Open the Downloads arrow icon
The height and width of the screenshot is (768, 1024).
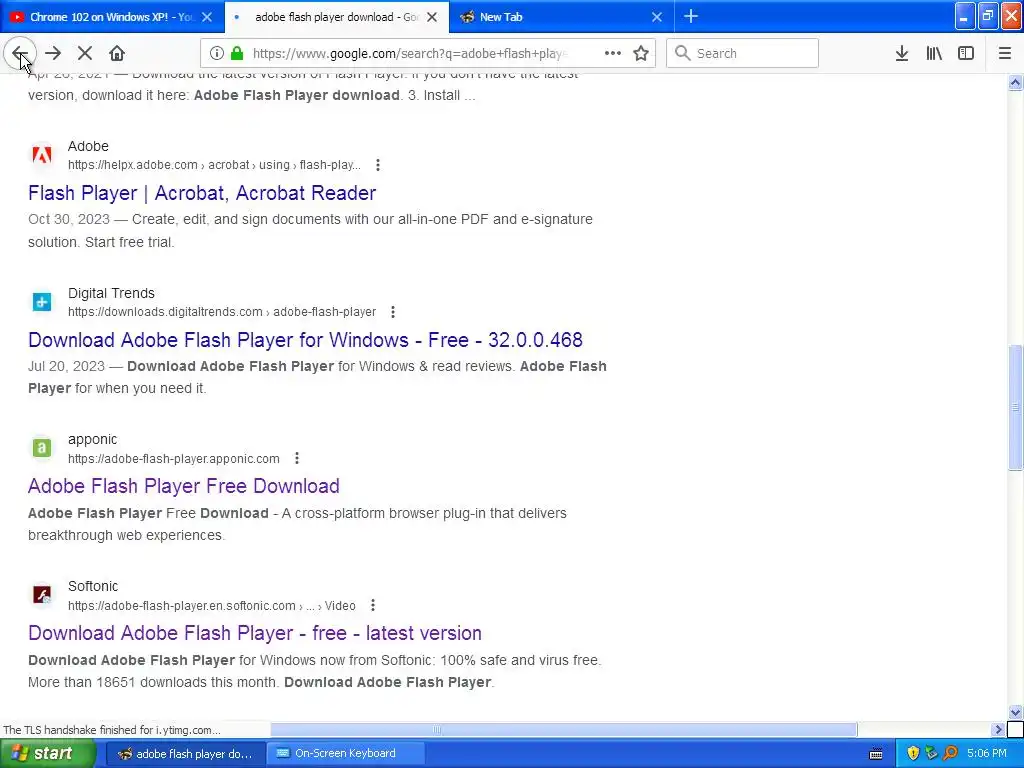902,53
